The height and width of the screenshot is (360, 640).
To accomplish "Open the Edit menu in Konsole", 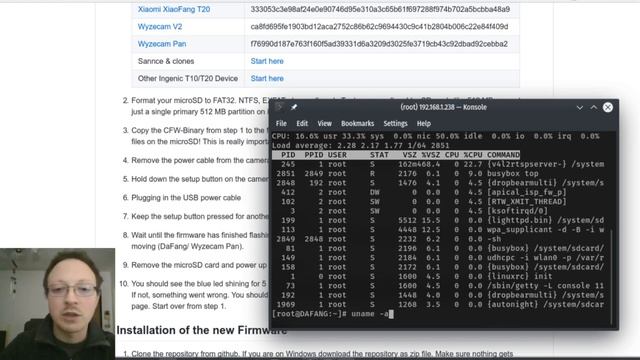I will [302, 123].
